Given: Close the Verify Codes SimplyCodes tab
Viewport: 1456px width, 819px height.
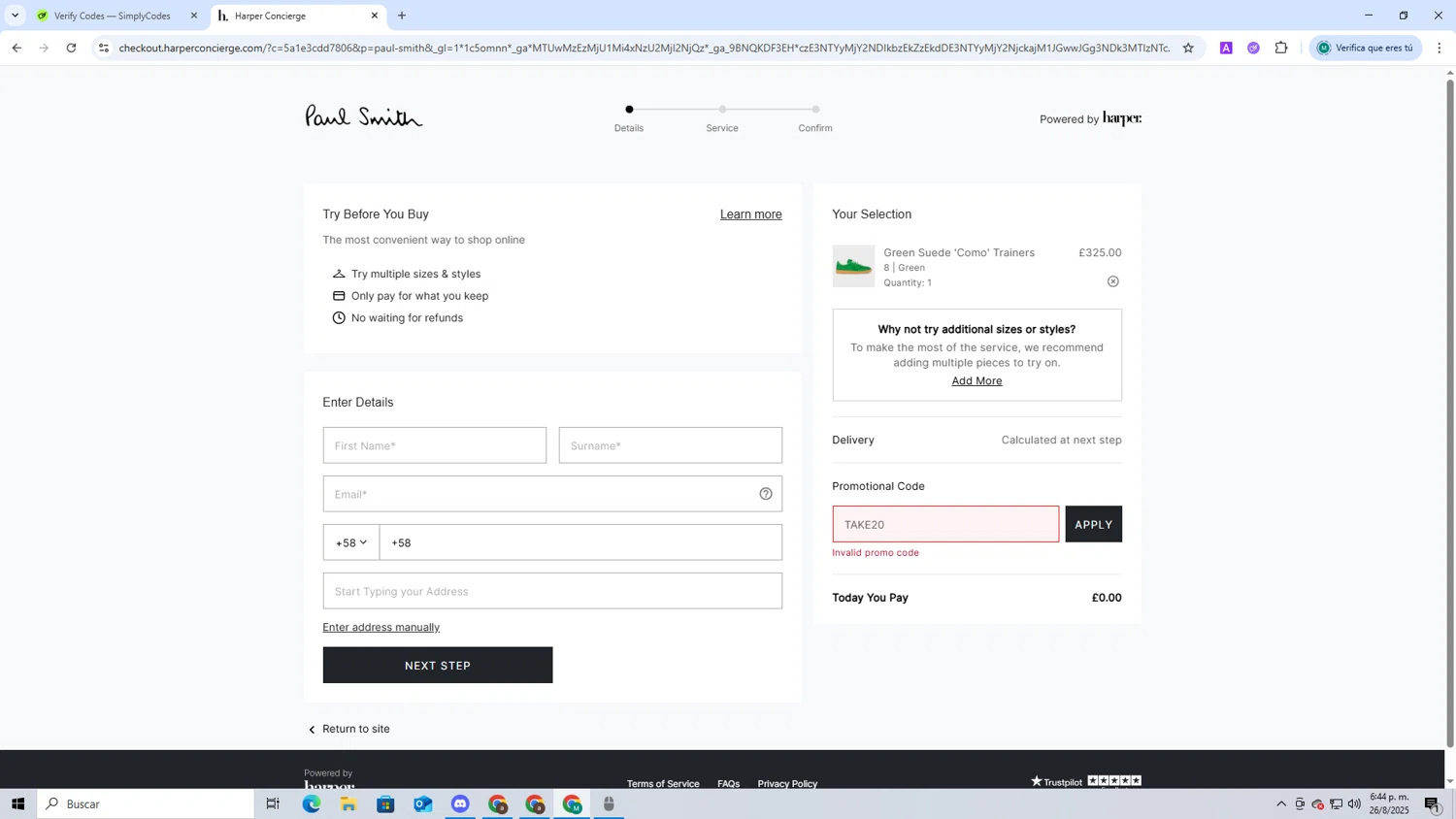Looking at the screenshot, I should [193, 16].
